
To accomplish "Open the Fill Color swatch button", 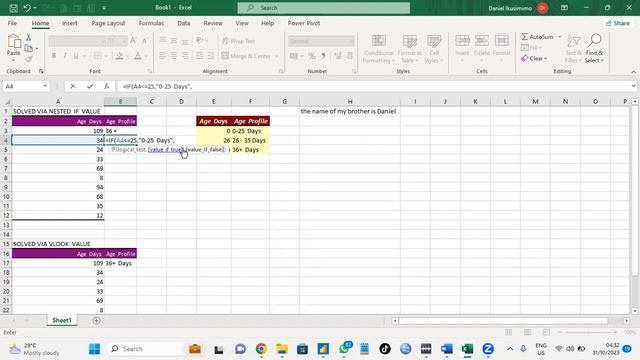I will point(119,56).
